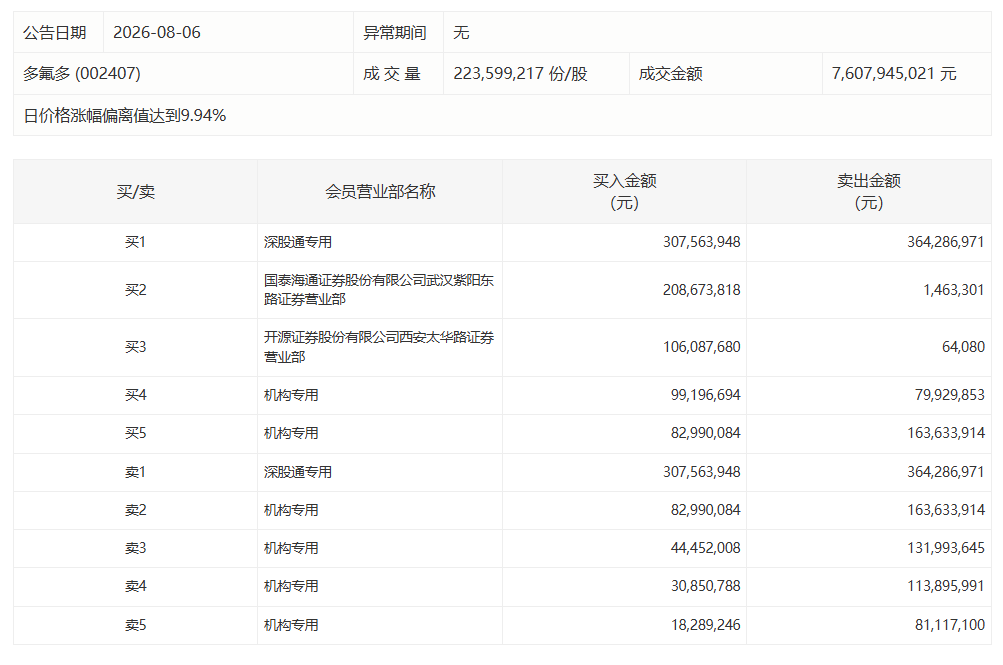Click stock name 多氟多 (002407)
Screen dimensions: 1003x665
[x=82, y=74]
